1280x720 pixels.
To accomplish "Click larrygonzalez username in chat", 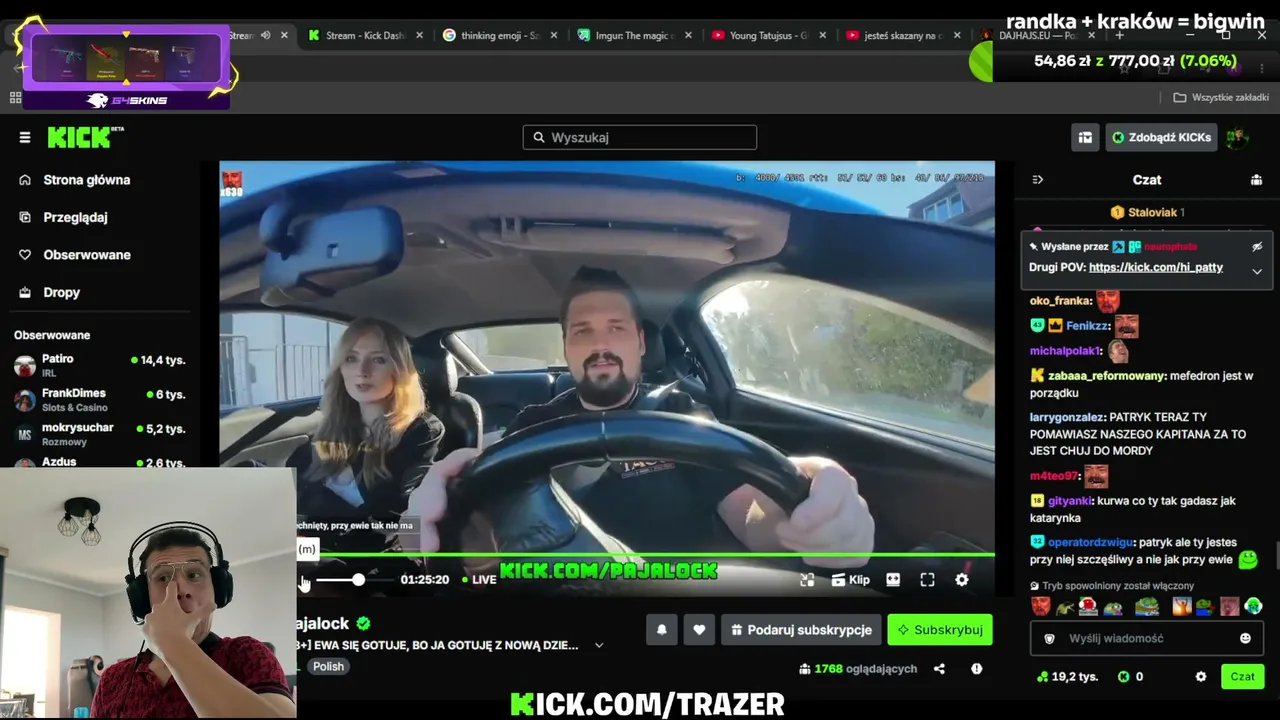I will (x=1067, y=418).
